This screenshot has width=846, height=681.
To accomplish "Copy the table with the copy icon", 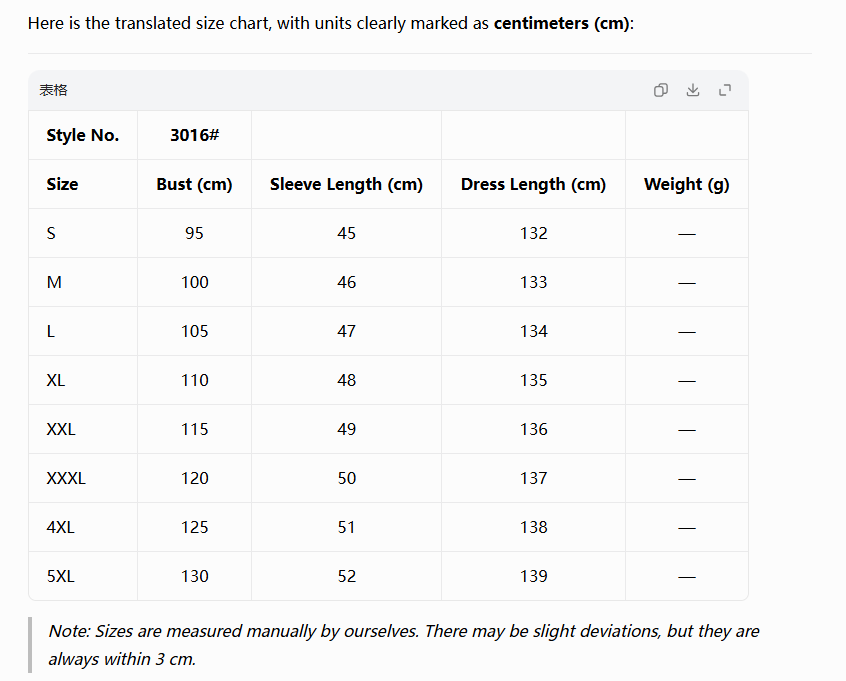I will (660, 90).
